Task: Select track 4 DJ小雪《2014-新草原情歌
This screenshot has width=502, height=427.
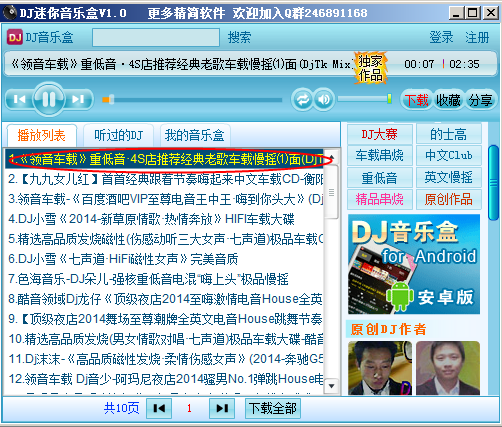Action: [x=164, y=219]
